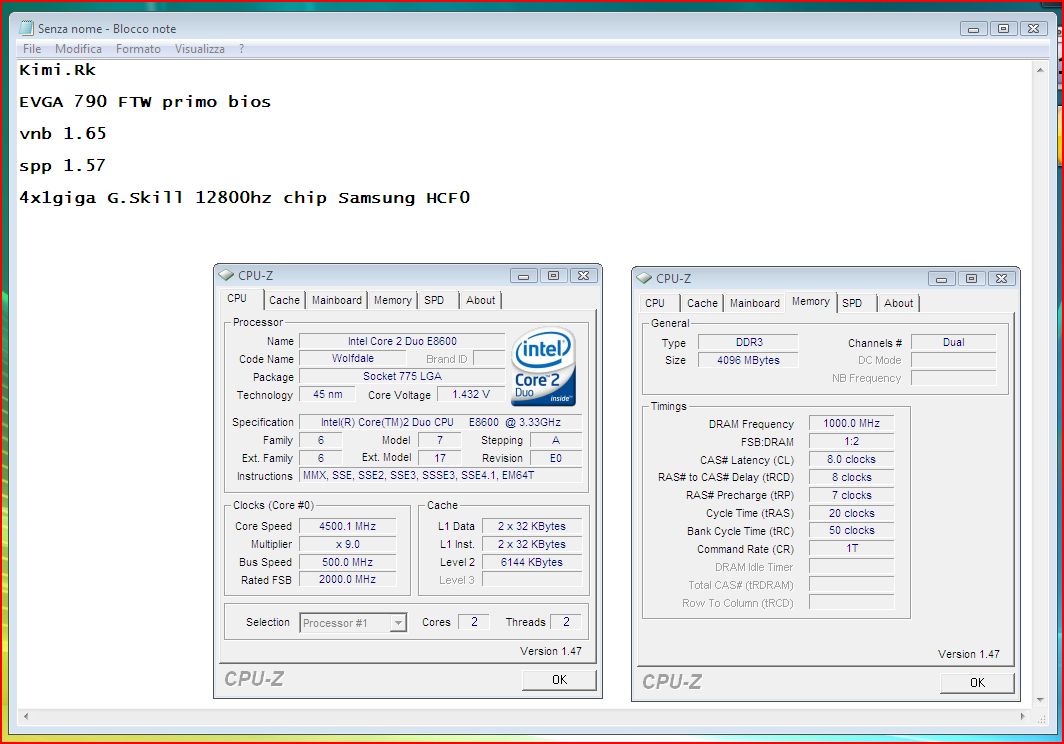Close the right CPU-Z window
Viewport: 1064px width, 744px height.
point(1001,278)
